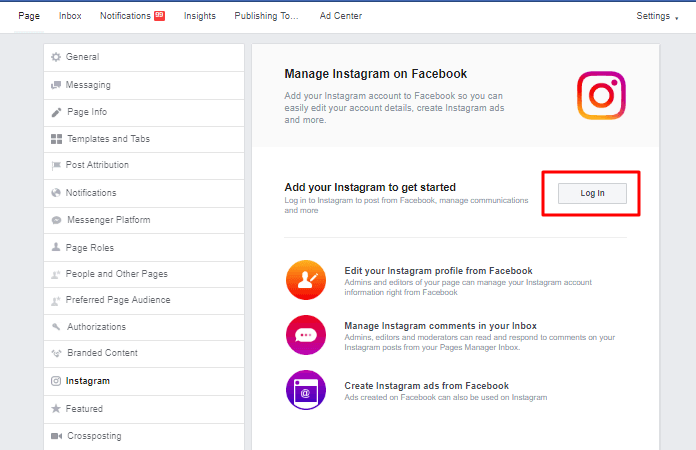Click the purple Instagram ads circle icon
The width and height of the screenshot is (696, 450).
(306, 390)
